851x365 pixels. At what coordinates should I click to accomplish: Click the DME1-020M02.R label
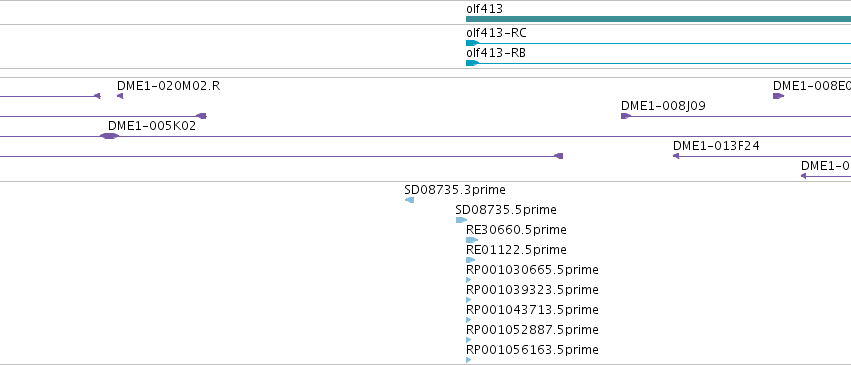pos(169,86)
